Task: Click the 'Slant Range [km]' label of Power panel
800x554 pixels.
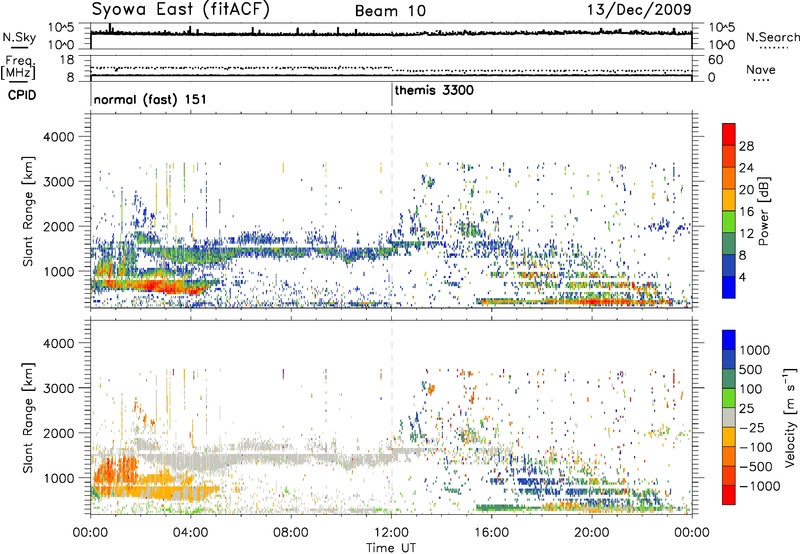Action: pyautogui.click(x=29, y=211)
